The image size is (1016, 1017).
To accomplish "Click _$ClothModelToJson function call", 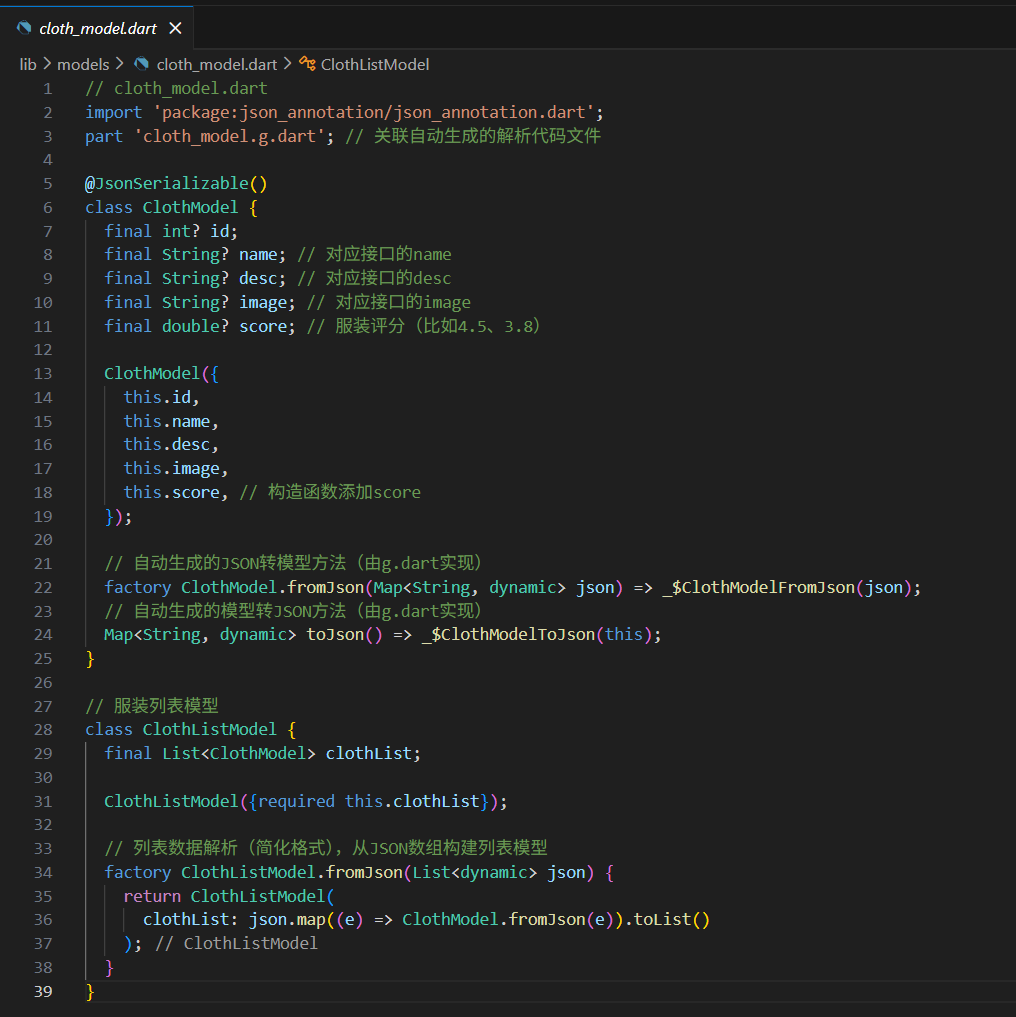I will [508, 634].
